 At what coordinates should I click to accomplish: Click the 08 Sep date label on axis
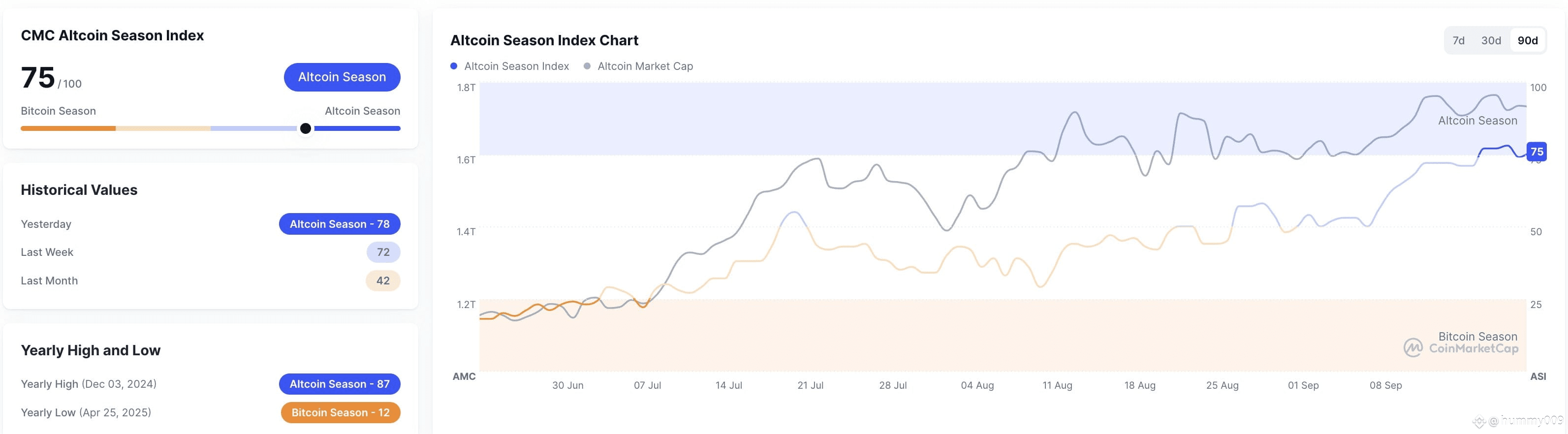(x=1385, y=385)
